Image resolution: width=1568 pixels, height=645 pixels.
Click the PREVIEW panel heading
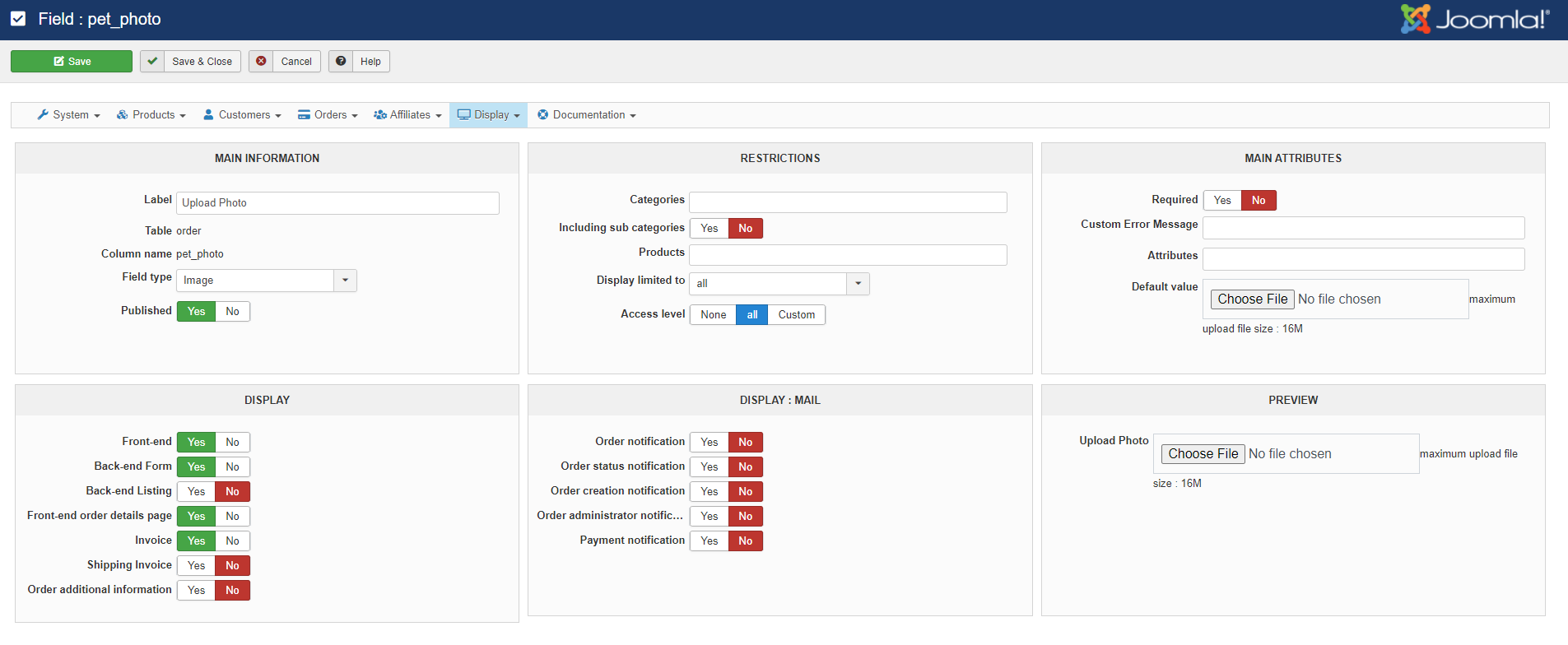click(1293, 400)
